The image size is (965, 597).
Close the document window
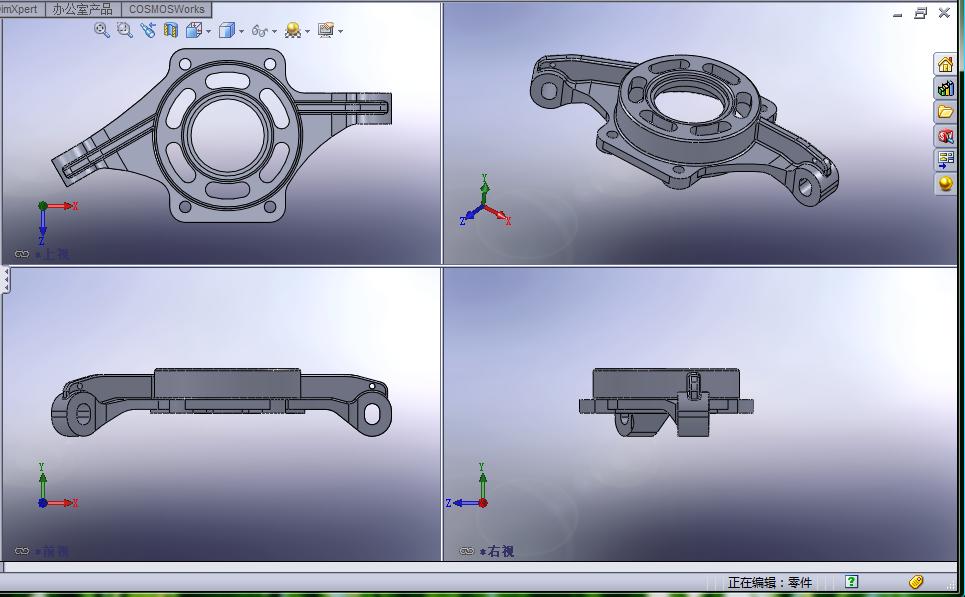[944, 13]
